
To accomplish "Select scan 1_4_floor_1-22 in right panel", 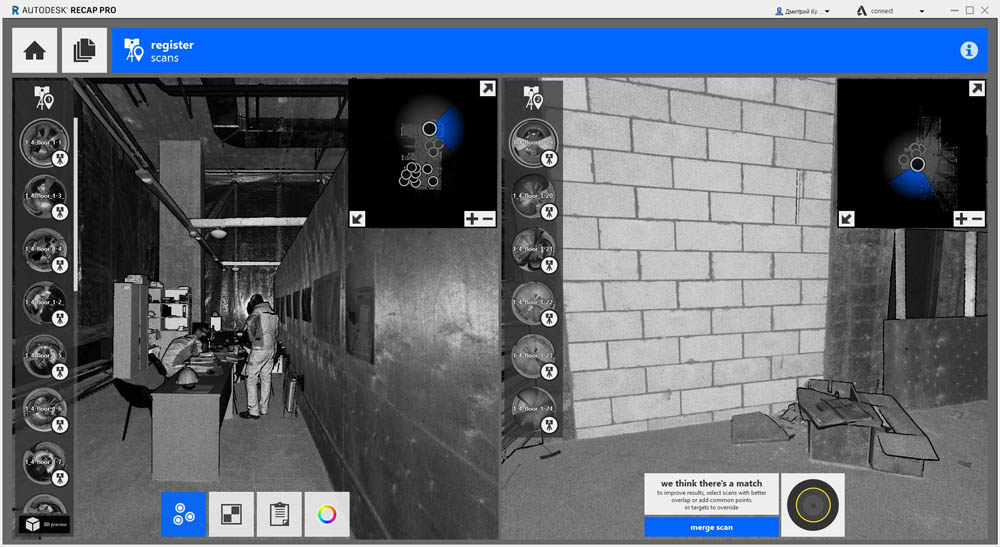I will (x=533, y=302).
